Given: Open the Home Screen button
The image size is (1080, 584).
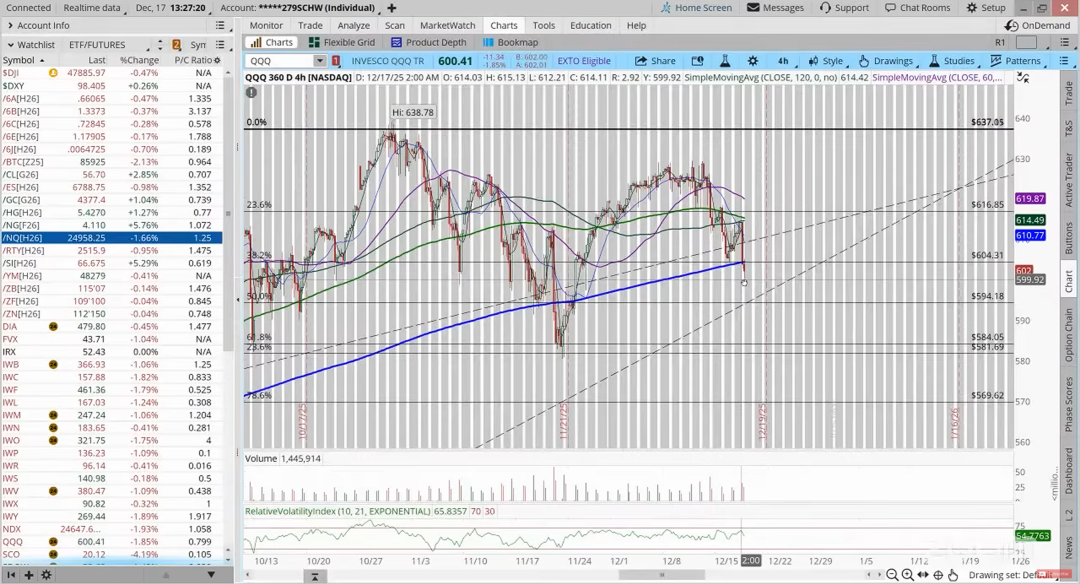Looking at the screenshot, I should [696, 8].
